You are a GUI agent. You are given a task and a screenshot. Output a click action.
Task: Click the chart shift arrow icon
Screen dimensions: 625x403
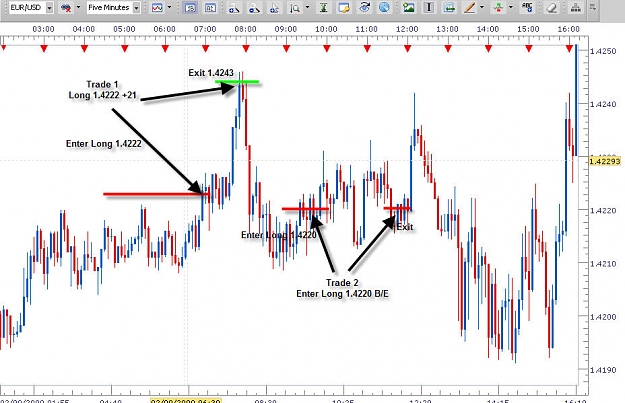[449, 7]
